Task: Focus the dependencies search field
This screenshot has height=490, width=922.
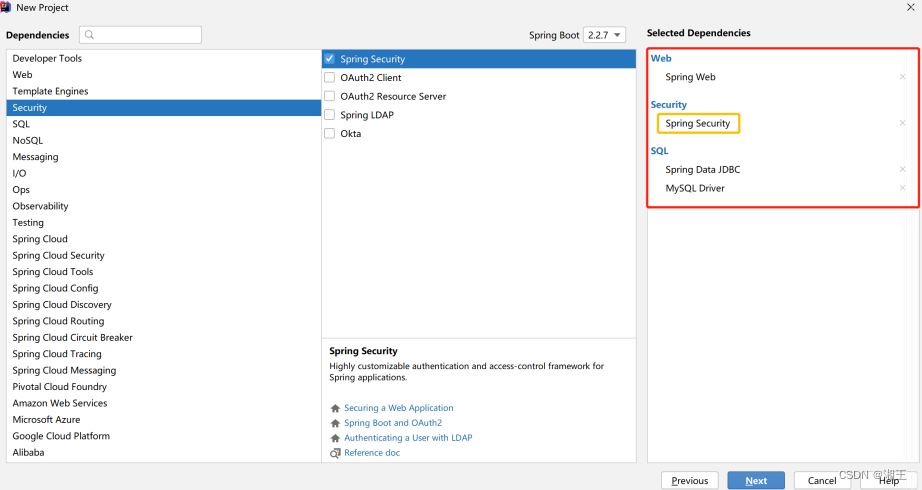Action: pos(146,35)
